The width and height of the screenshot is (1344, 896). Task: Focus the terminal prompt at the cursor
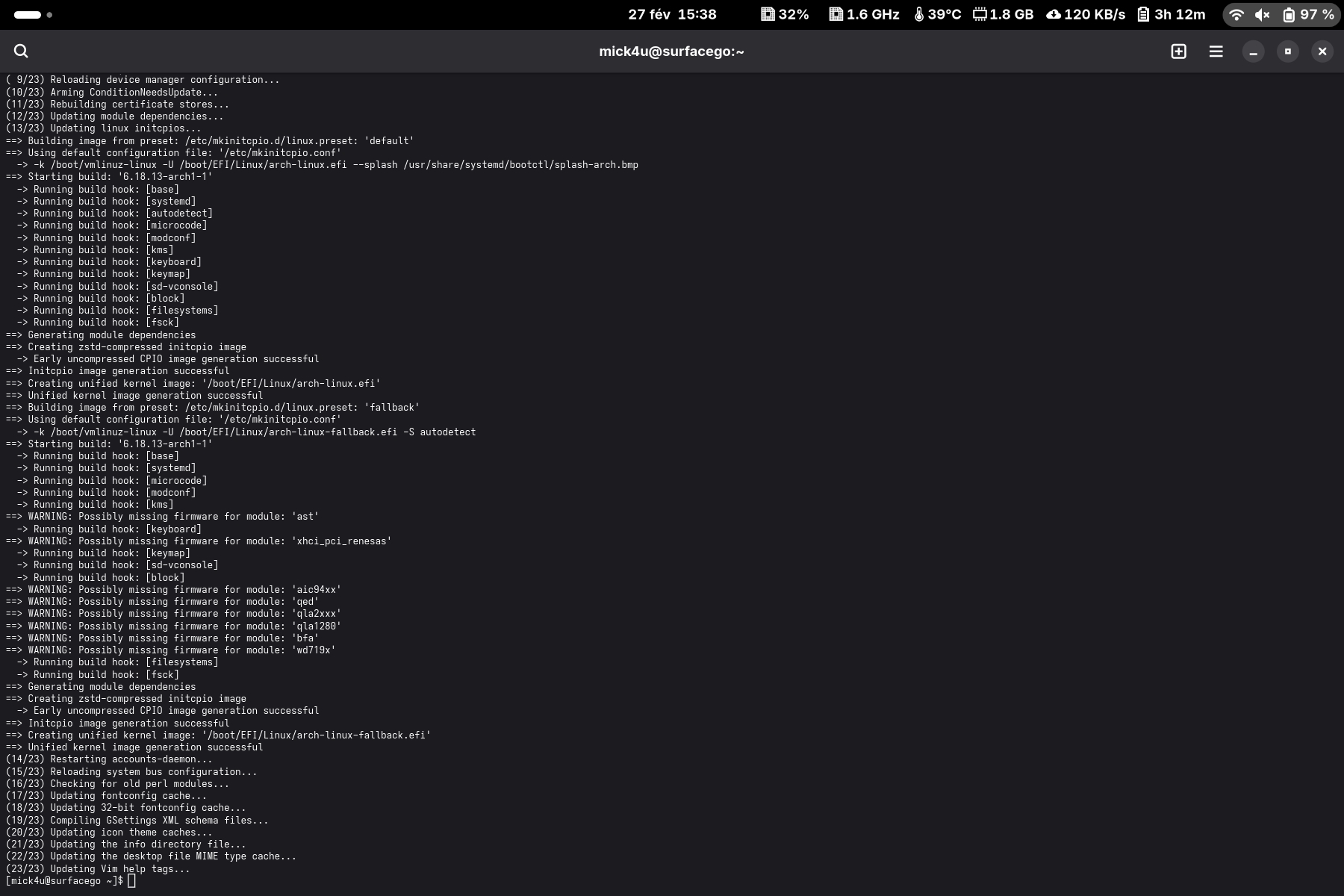131,881
